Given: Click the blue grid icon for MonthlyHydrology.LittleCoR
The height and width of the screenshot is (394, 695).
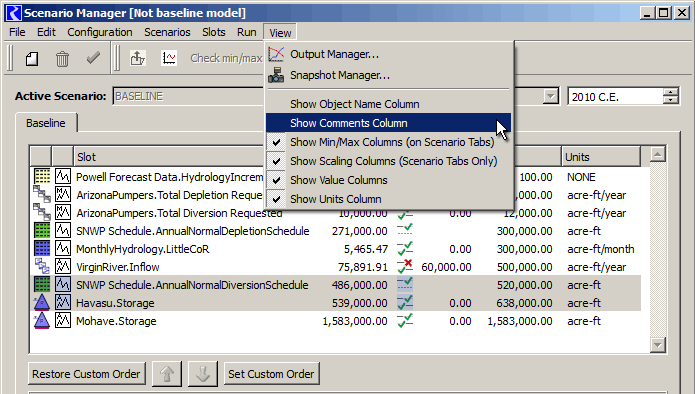Looking at the screenshot, I should tap(42, 248).
